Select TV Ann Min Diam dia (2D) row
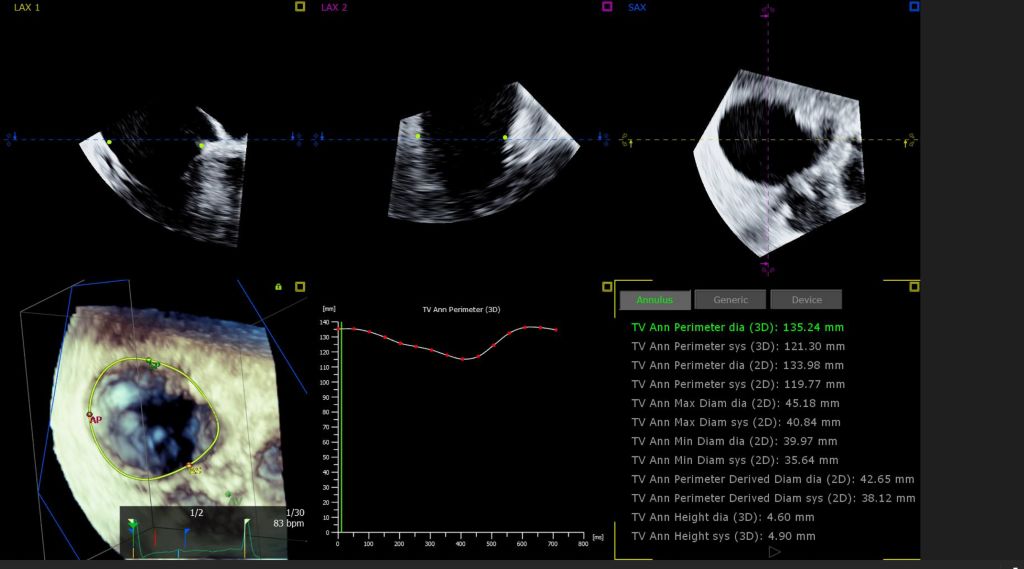This screenshot has width=1024, height=569. 734,441
